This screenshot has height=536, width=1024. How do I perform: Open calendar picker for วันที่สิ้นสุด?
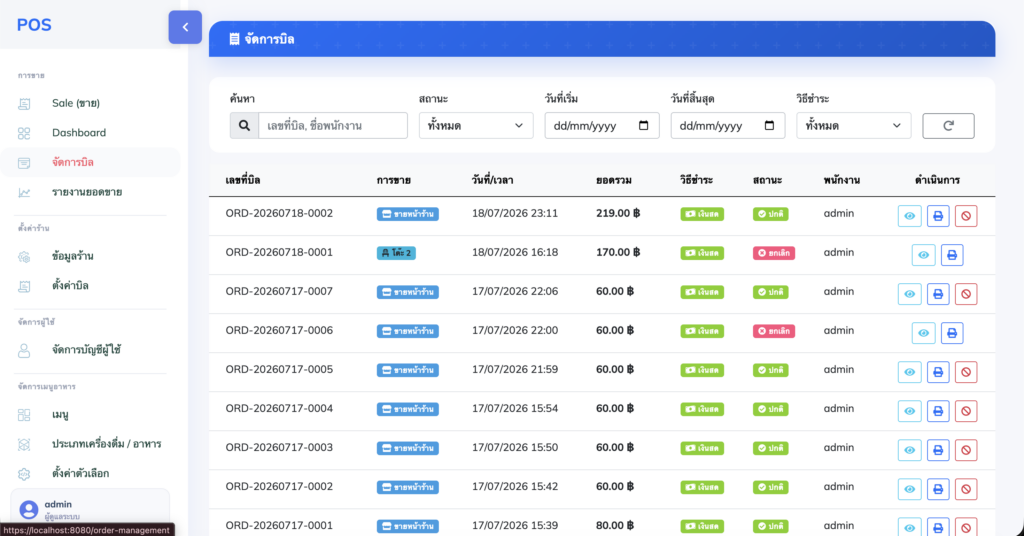click(x=769, y=125)
